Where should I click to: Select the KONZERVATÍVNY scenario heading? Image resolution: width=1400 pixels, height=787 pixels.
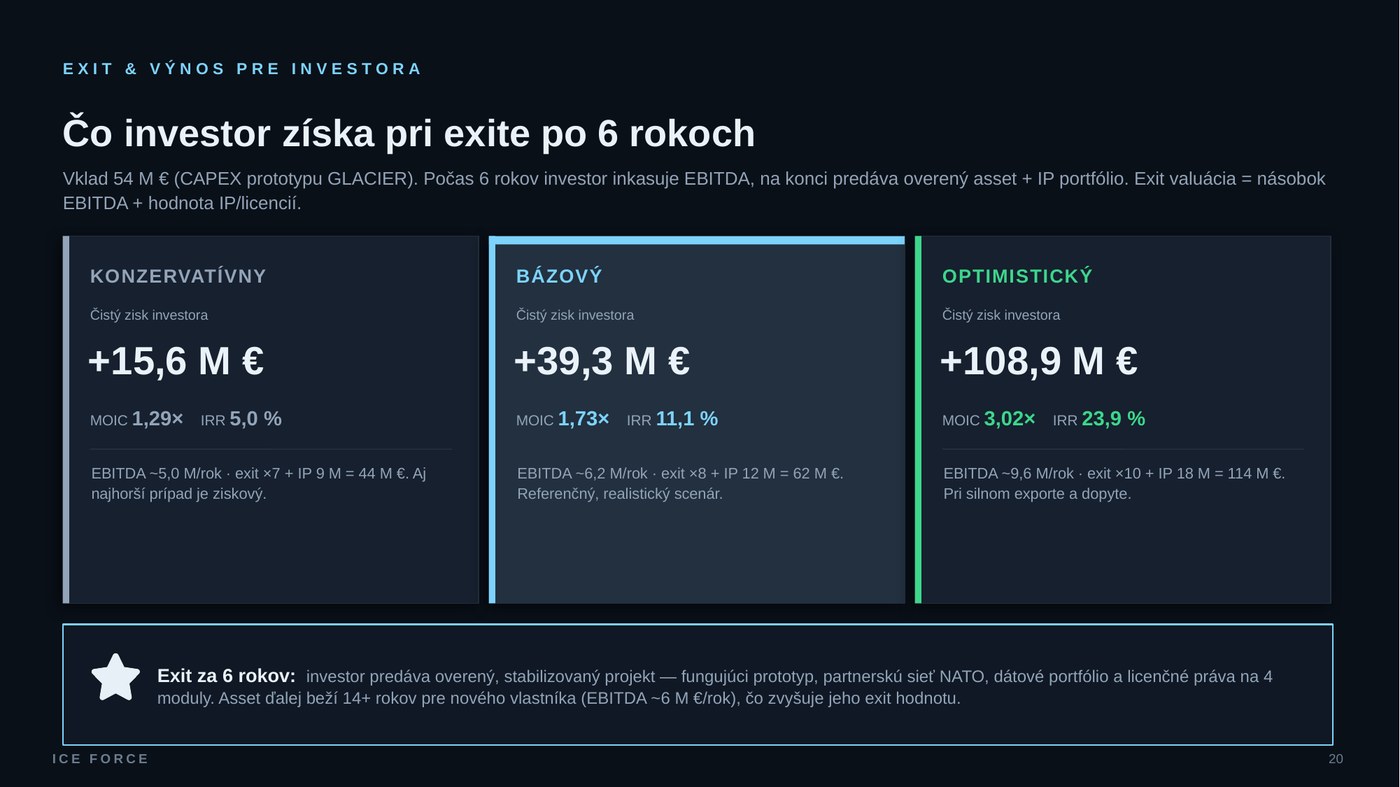pos(178,276)
